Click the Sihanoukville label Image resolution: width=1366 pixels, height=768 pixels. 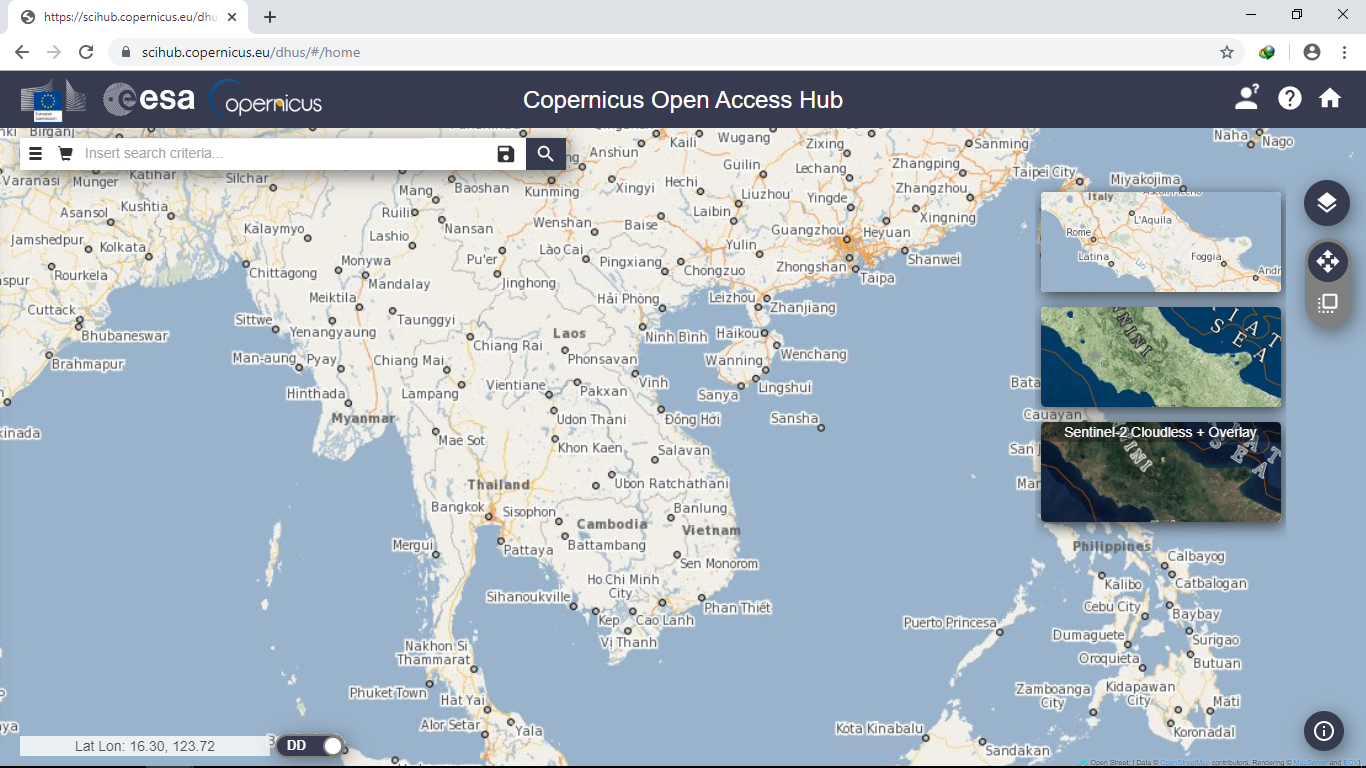(x=528, y=597)
